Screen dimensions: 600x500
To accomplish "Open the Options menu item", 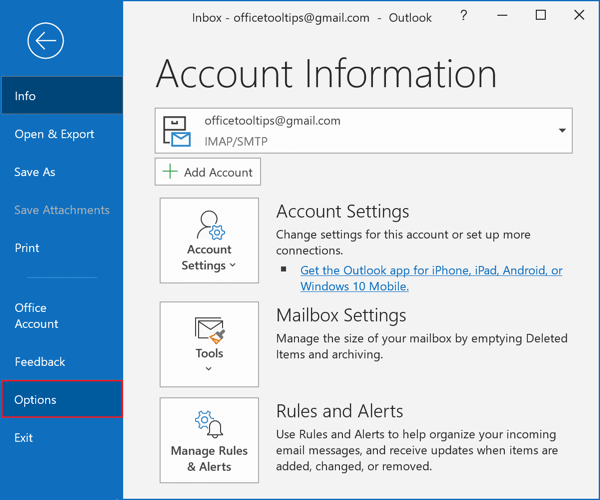I will 61,400.
